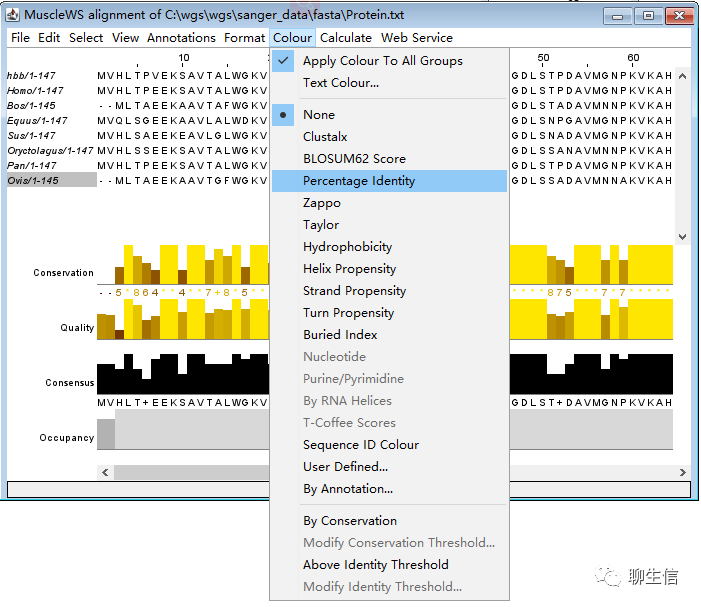Select Sequence ID Colour option

(361, 445)
